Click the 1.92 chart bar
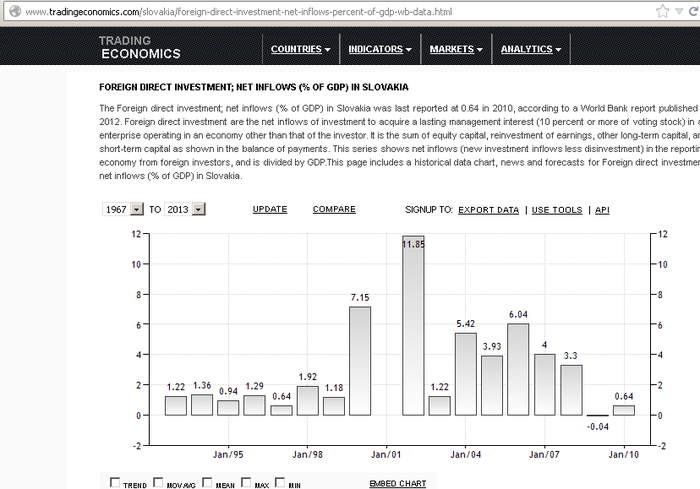 pos(308,401)
